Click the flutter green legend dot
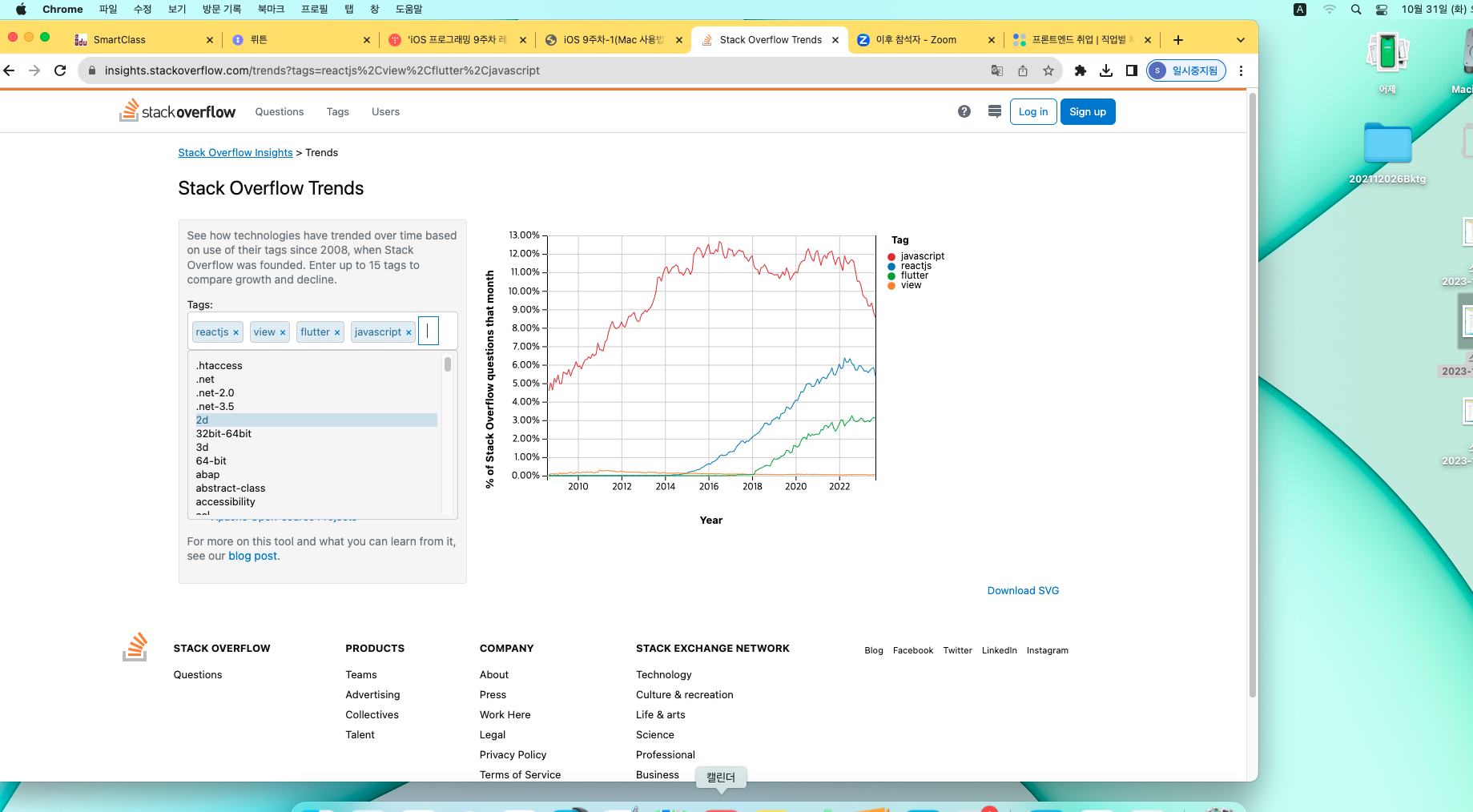Image resolution: width=1473 pixels, height=812 pixels. [x=891, y=276]
